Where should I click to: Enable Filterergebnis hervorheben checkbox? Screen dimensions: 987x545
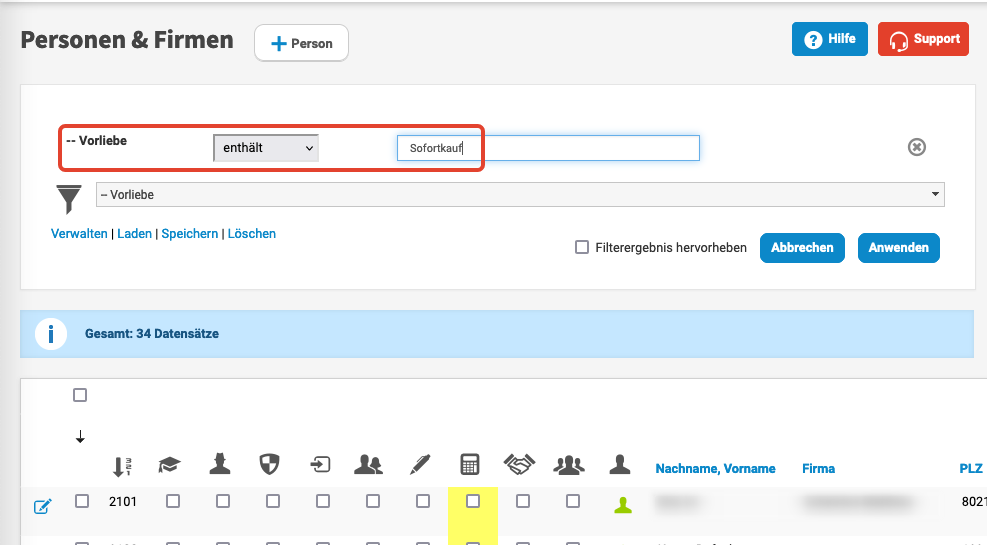582,247
